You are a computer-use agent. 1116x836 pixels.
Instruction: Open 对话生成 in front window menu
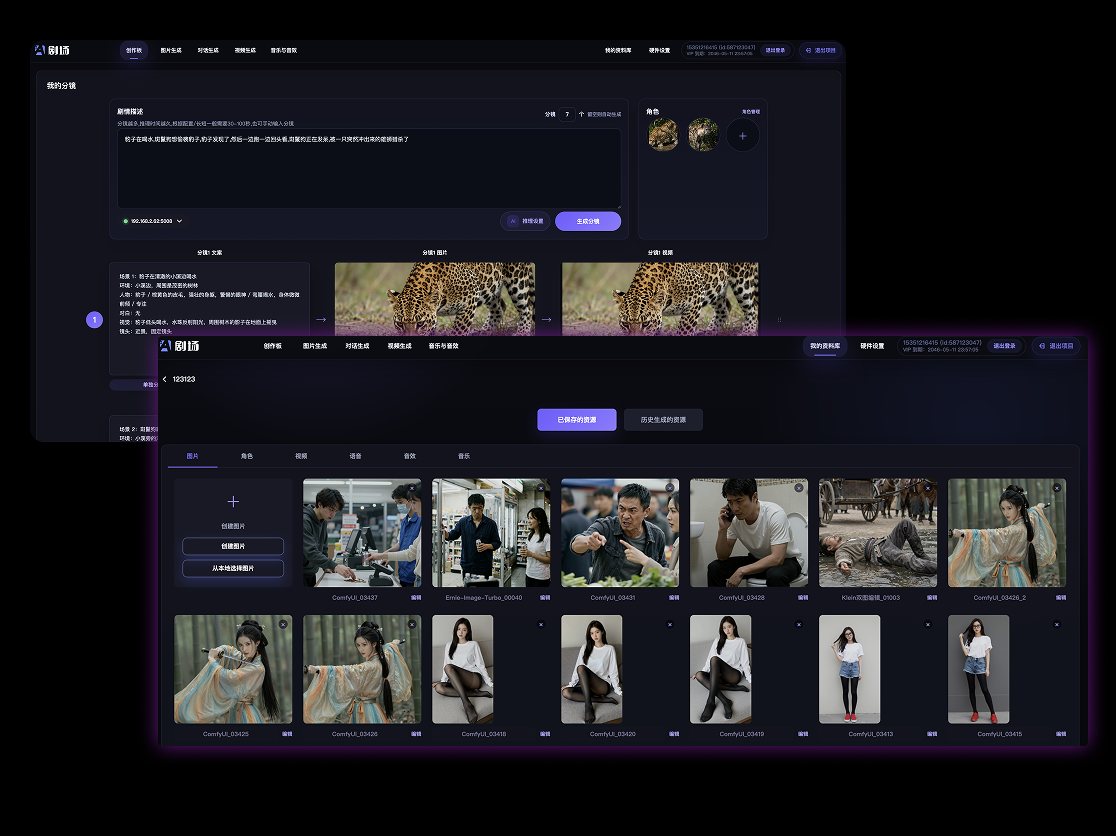(x=357, y=346)
